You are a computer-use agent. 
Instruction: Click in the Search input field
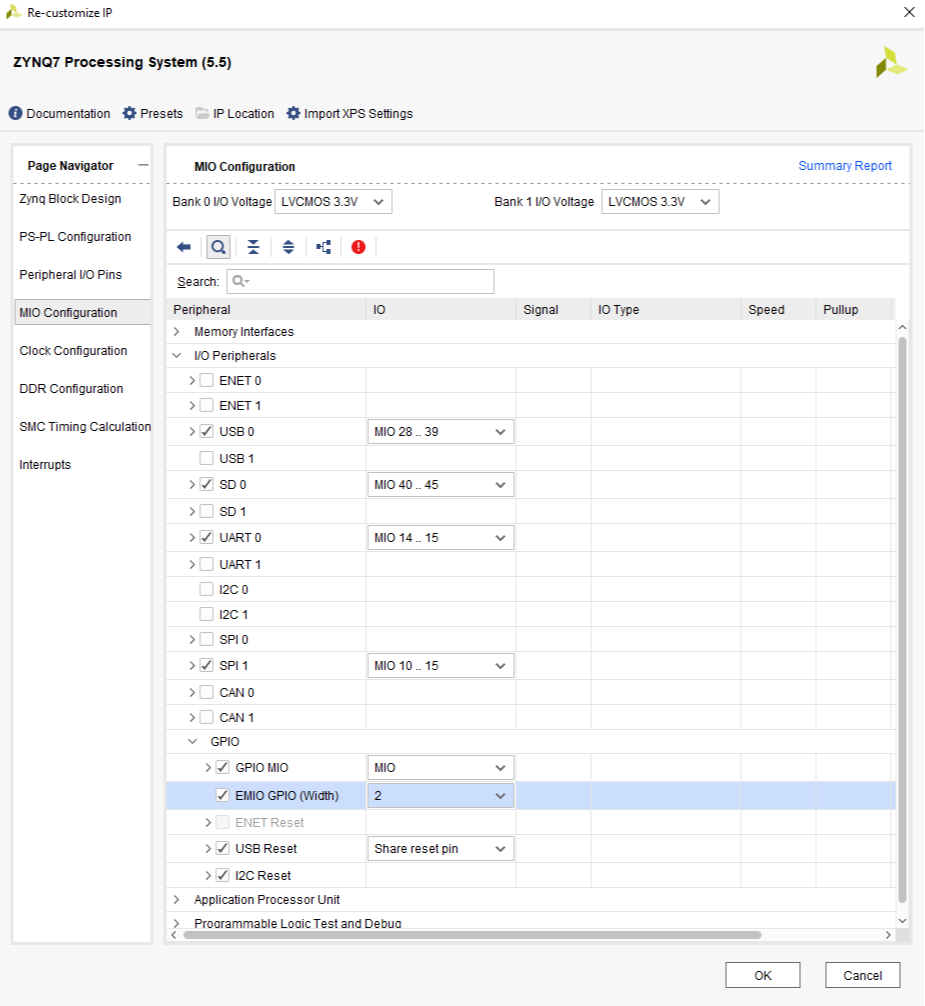pos(360,282)
